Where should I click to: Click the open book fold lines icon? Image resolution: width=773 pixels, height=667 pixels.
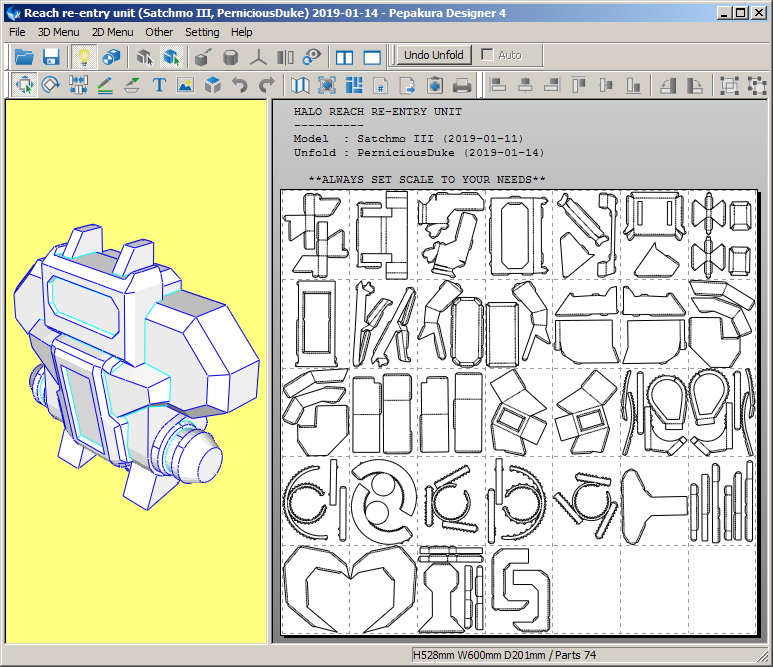[x=300, y=85]
